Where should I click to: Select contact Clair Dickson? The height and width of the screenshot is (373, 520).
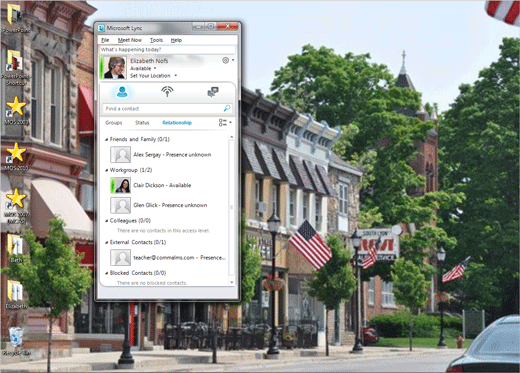(x=166, y=185)
